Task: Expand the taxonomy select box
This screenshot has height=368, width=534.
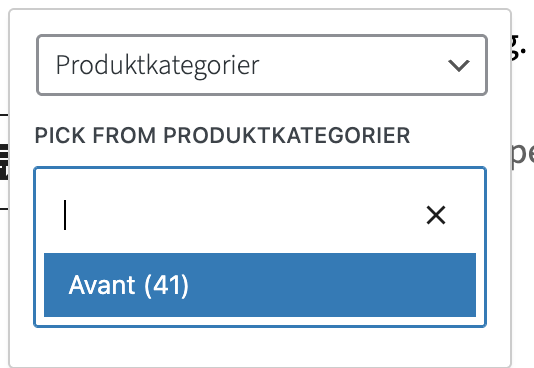Action: [x=262, y=65]
